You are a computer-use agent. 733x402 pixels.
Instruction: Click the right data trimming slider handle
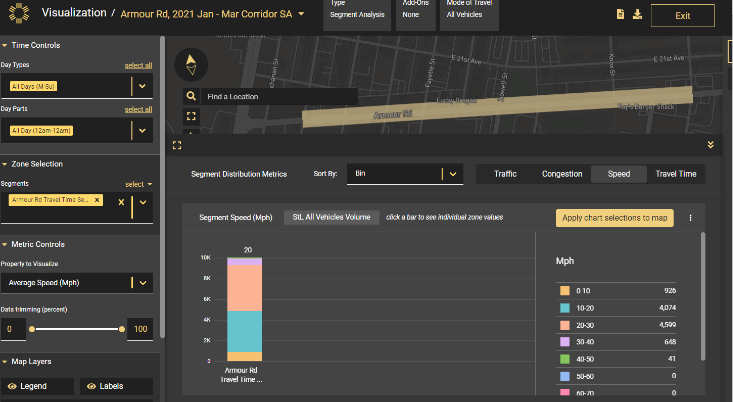point(122,329)
